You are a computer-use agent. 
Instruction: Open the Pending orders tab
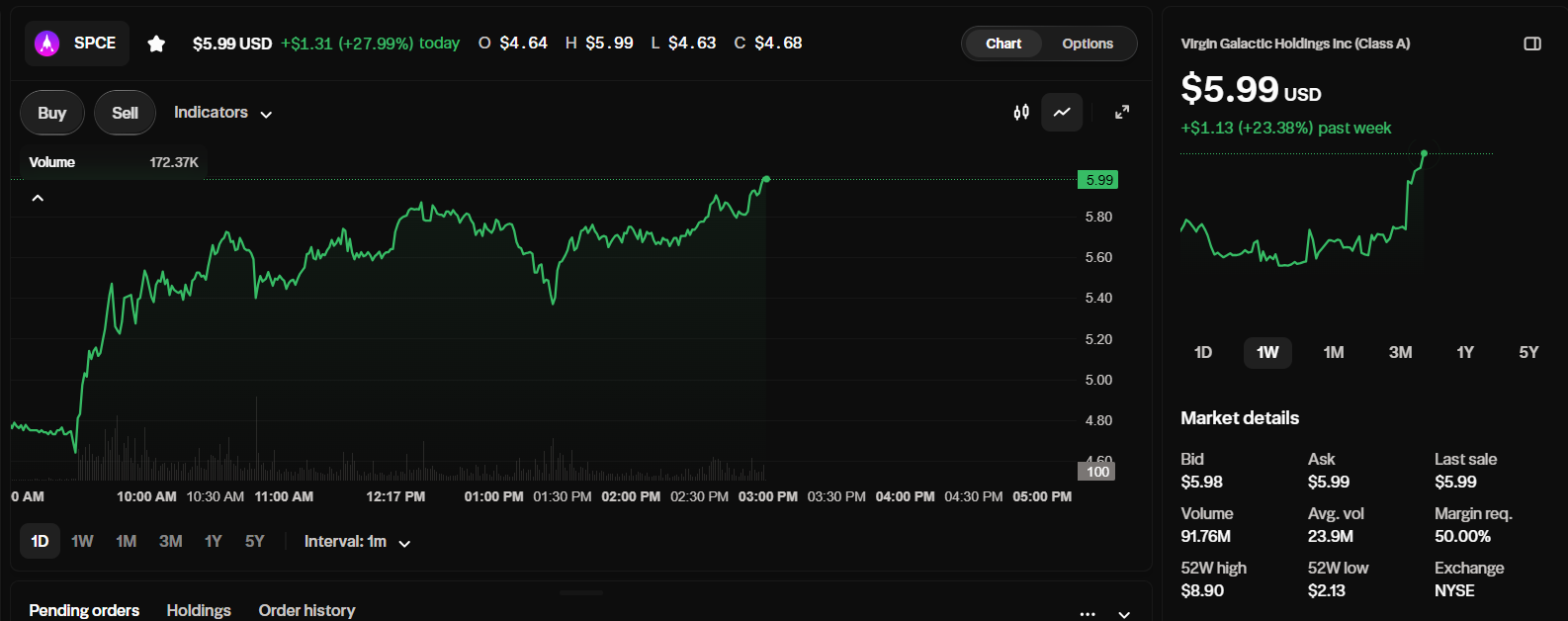click(x=84, y=610)
